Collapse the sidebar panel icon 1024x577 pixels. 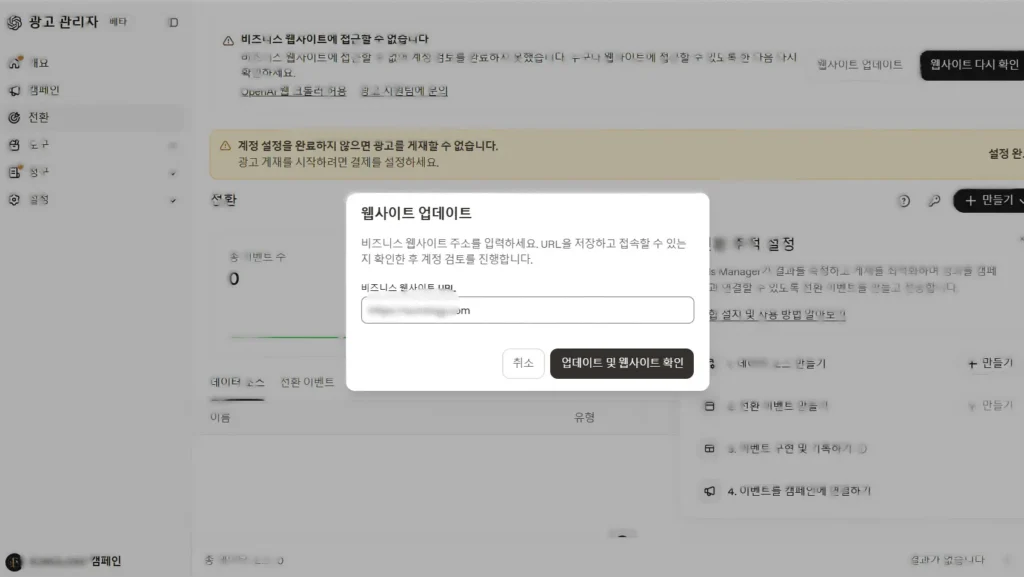coord(173,23)
